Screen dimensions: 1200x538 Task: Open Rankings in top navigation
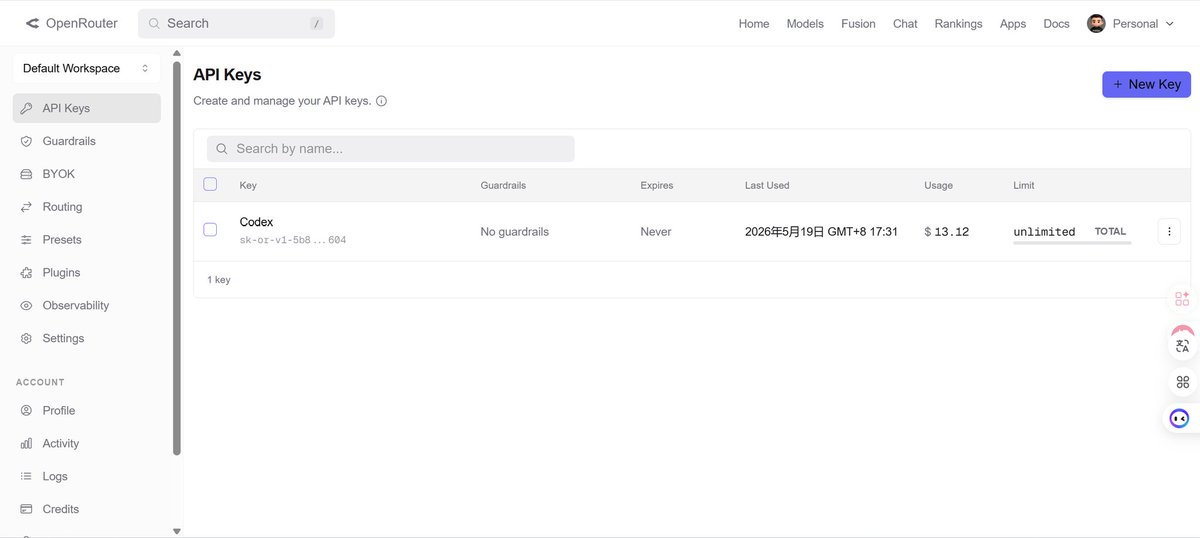point(958,24)
